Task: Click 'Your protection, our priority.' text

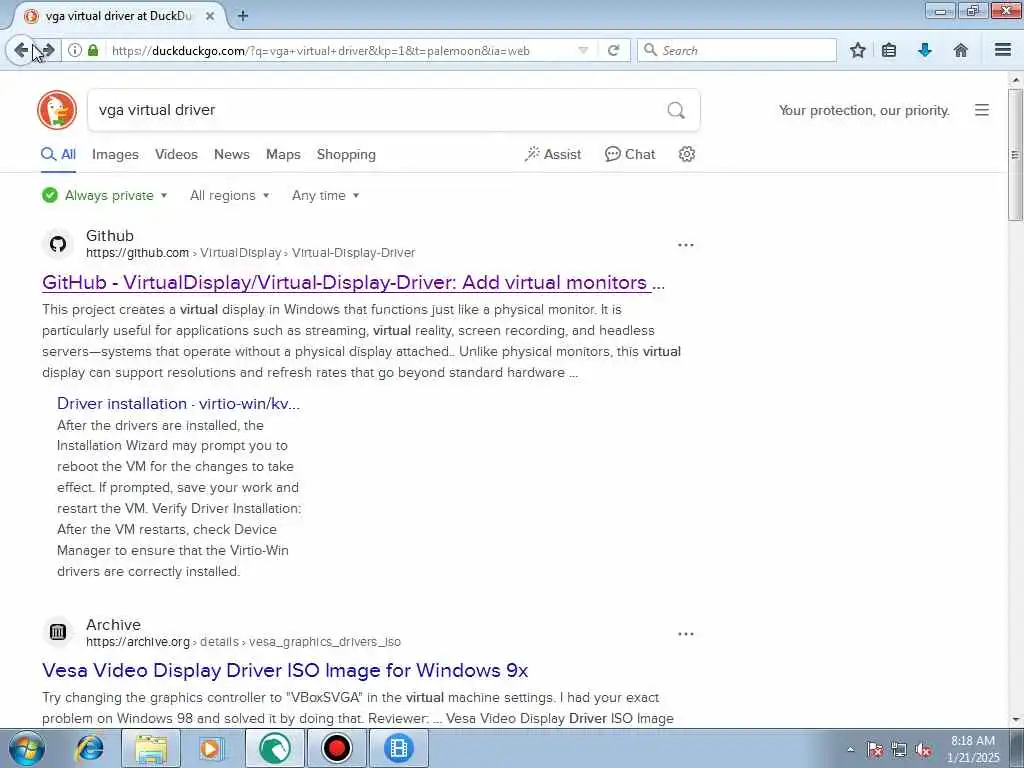Action: pos(864,110)
